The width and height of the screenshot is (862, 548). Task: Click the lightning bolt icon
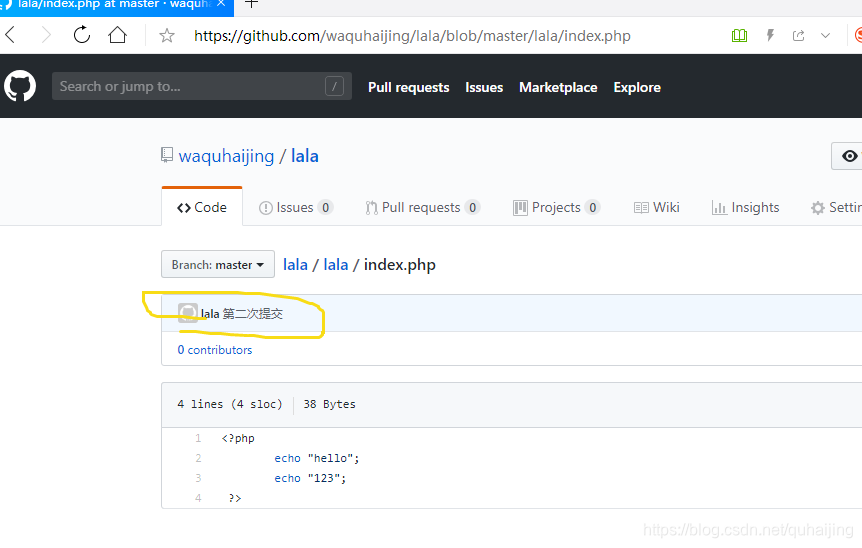[x=770, y=36]
